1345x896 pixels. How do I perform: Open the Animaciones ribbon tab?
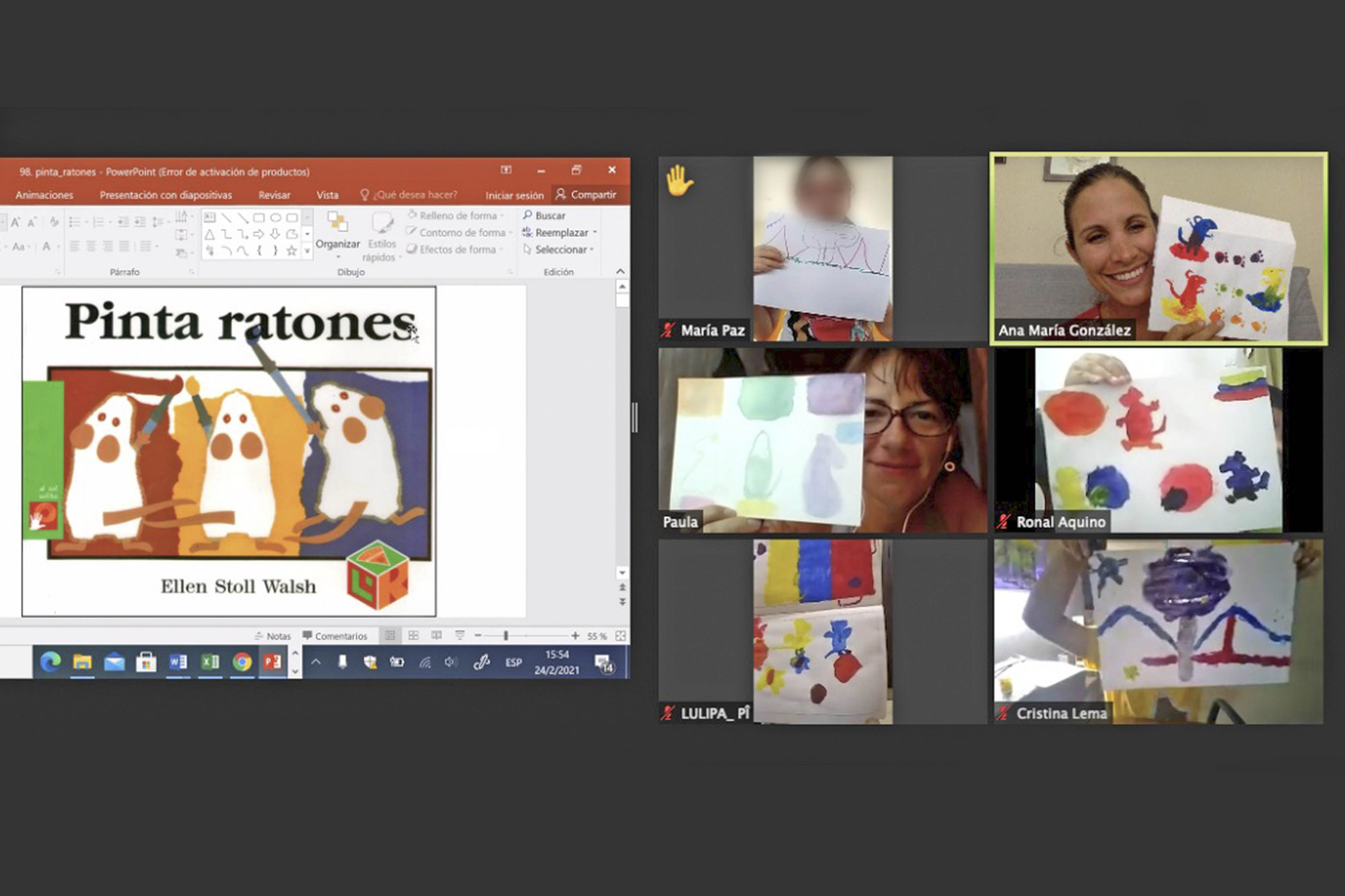[x=44, y=195]
